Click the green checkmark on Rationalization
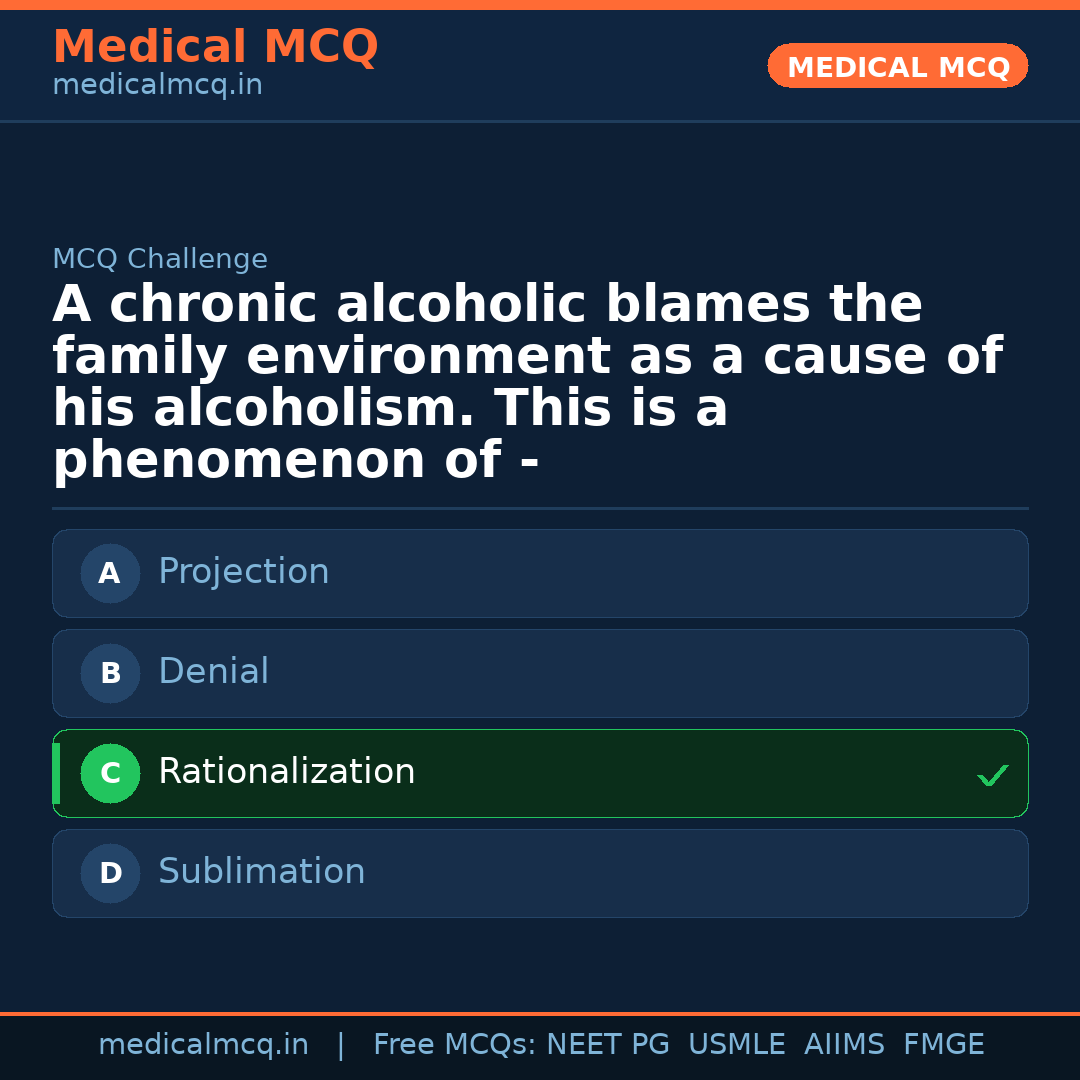 992,775
